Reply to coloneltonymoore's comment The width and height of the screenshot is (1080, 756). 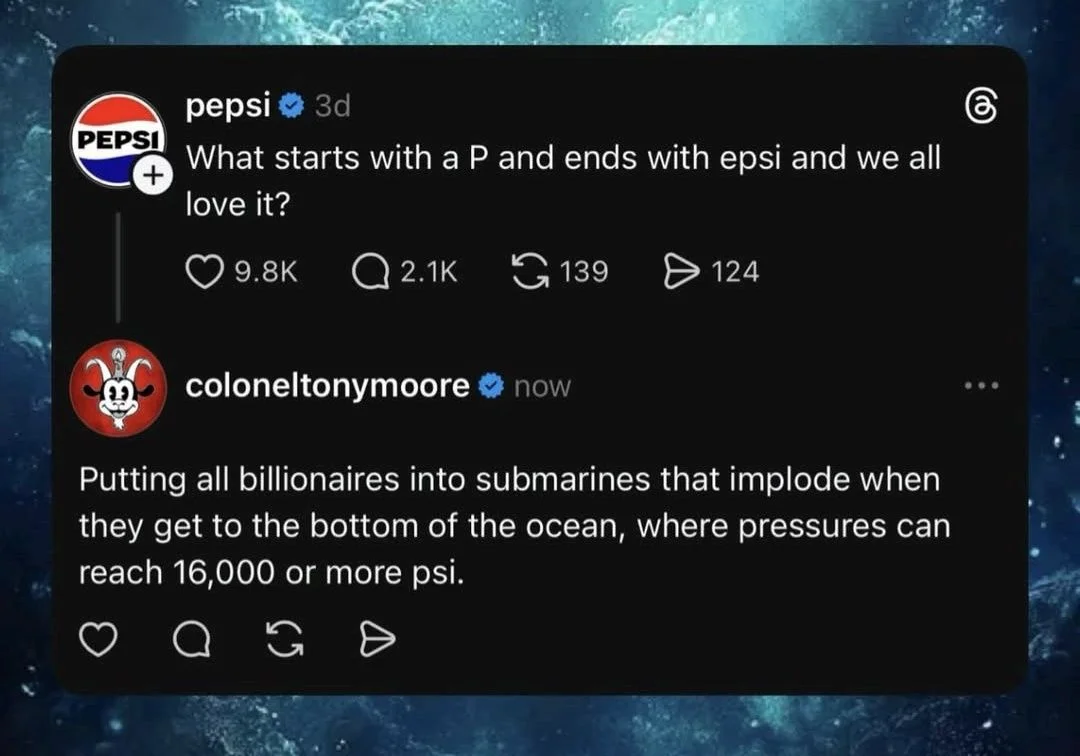(x=190, y=637)
